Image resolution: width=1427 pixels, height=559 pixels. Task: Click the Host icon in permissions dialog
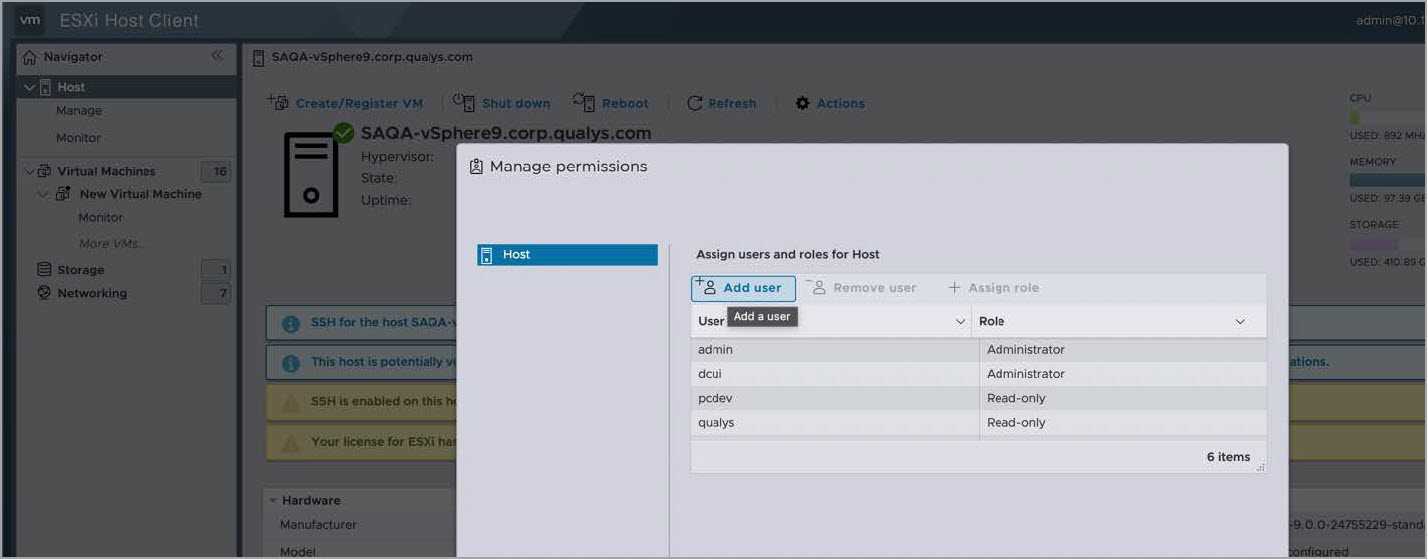click(x=487, y=255)
